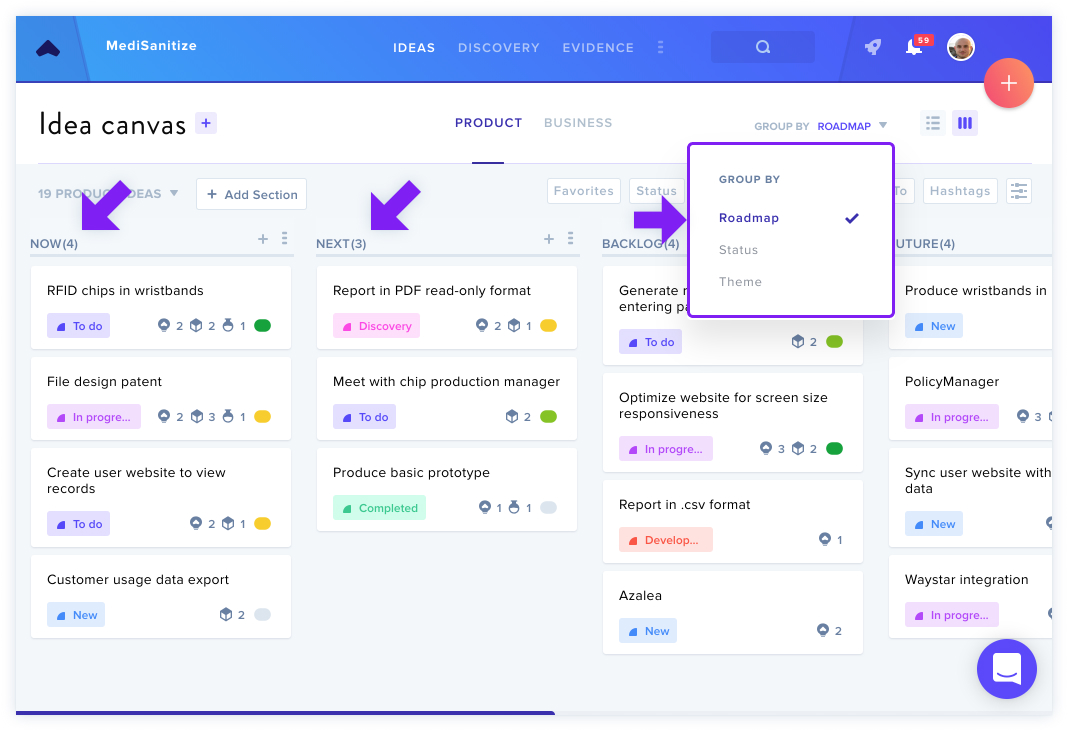
Task: Expand the Group By Roadmap dropdown
Action: click(852, 126)
